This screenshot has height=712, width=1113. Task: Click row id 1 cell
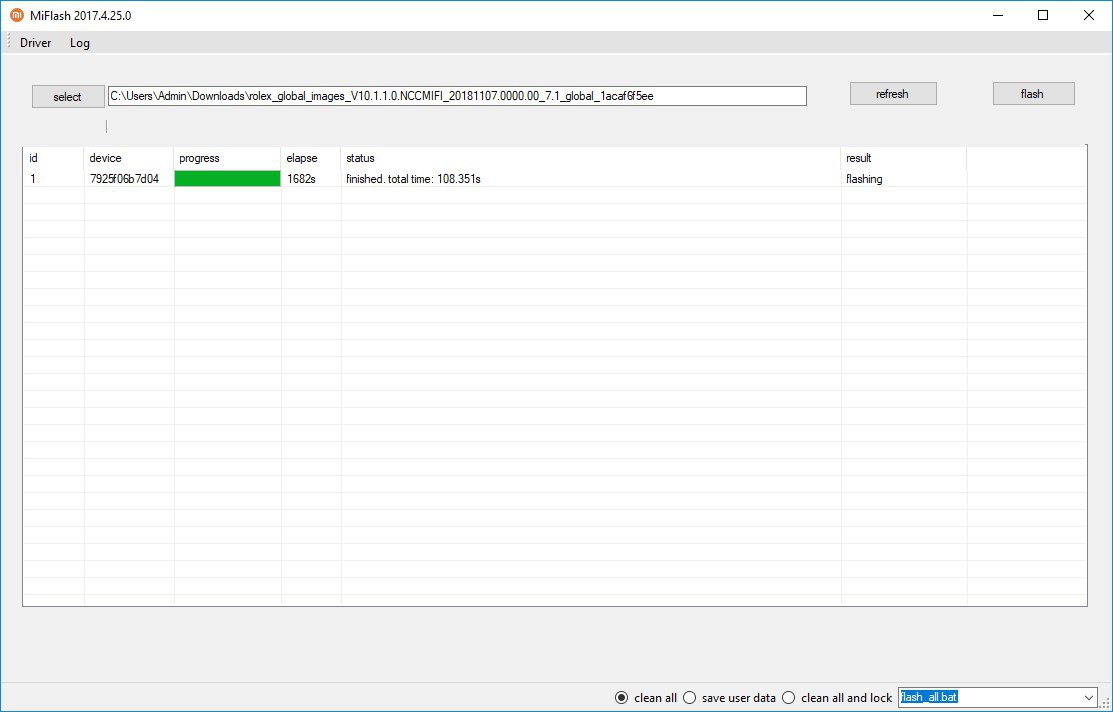[33, 179]
